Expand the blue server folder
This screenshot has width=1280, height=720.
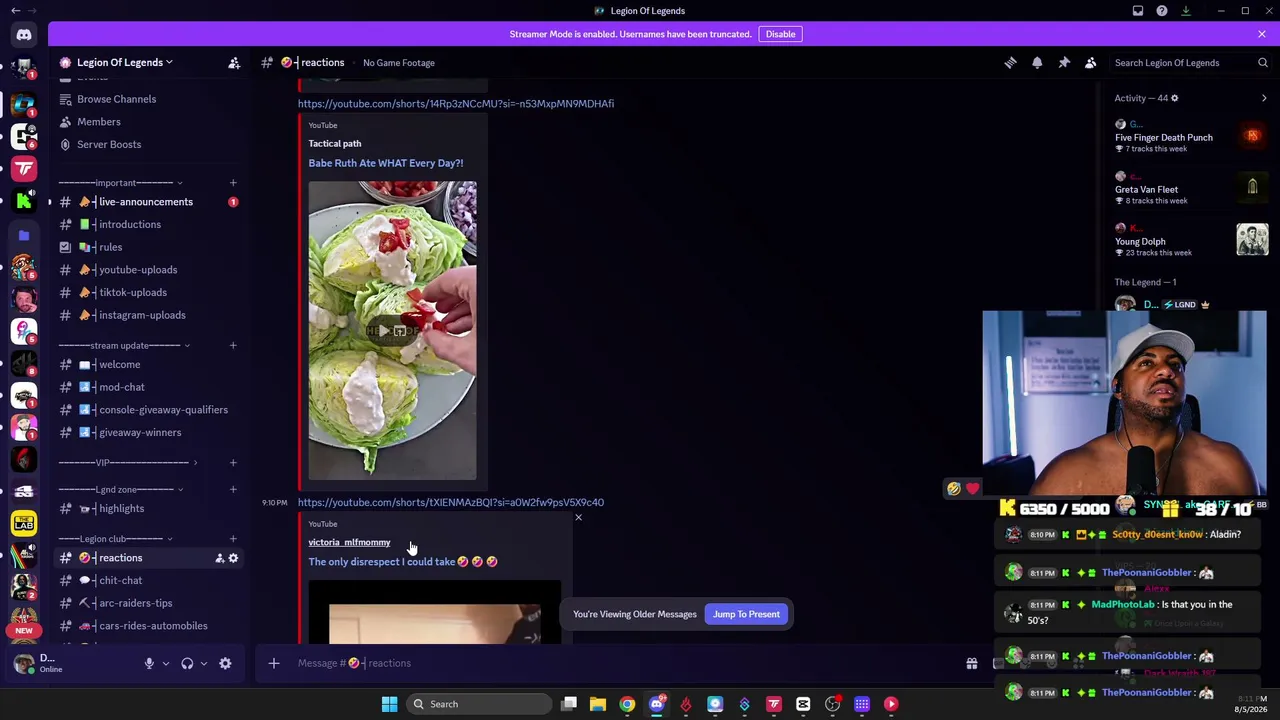pos(24,235)
